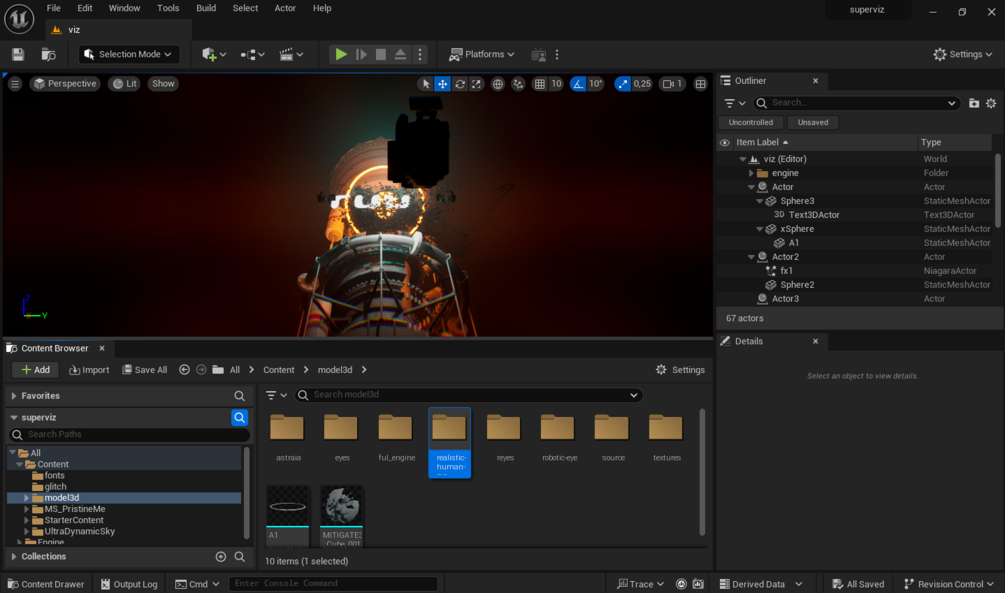Click the Skip frame playback icon

361,54
